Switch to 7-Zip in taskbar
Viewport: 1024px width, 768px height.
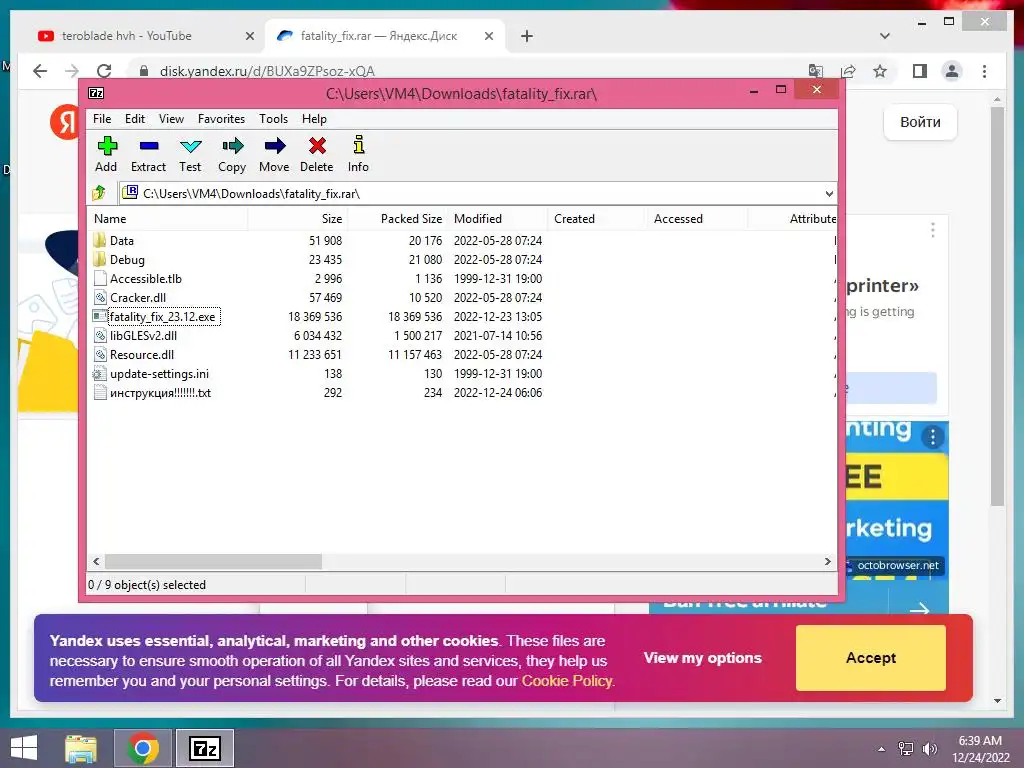[204, 748]
